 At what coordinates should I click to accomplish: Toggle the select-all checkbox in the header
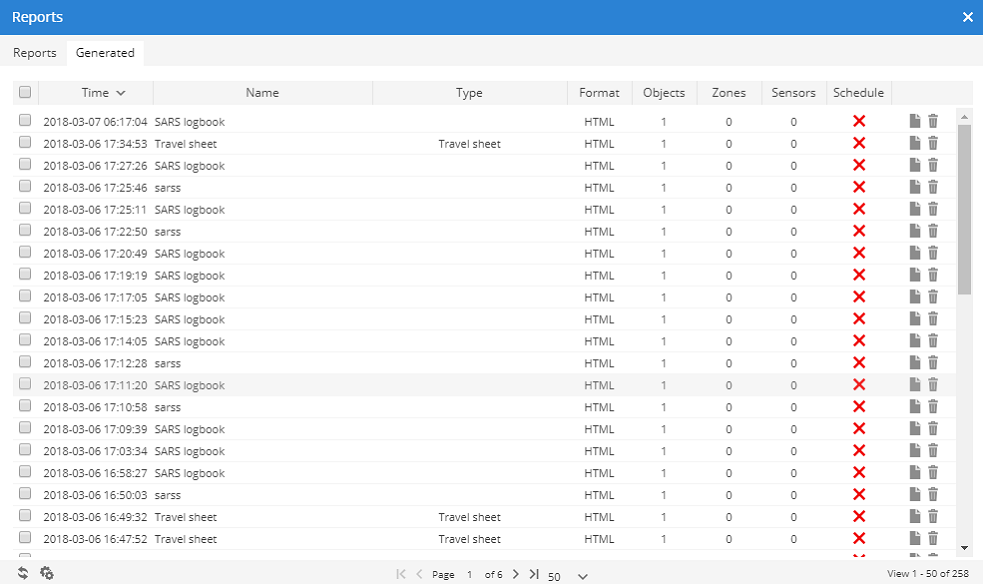coord(25,92)
